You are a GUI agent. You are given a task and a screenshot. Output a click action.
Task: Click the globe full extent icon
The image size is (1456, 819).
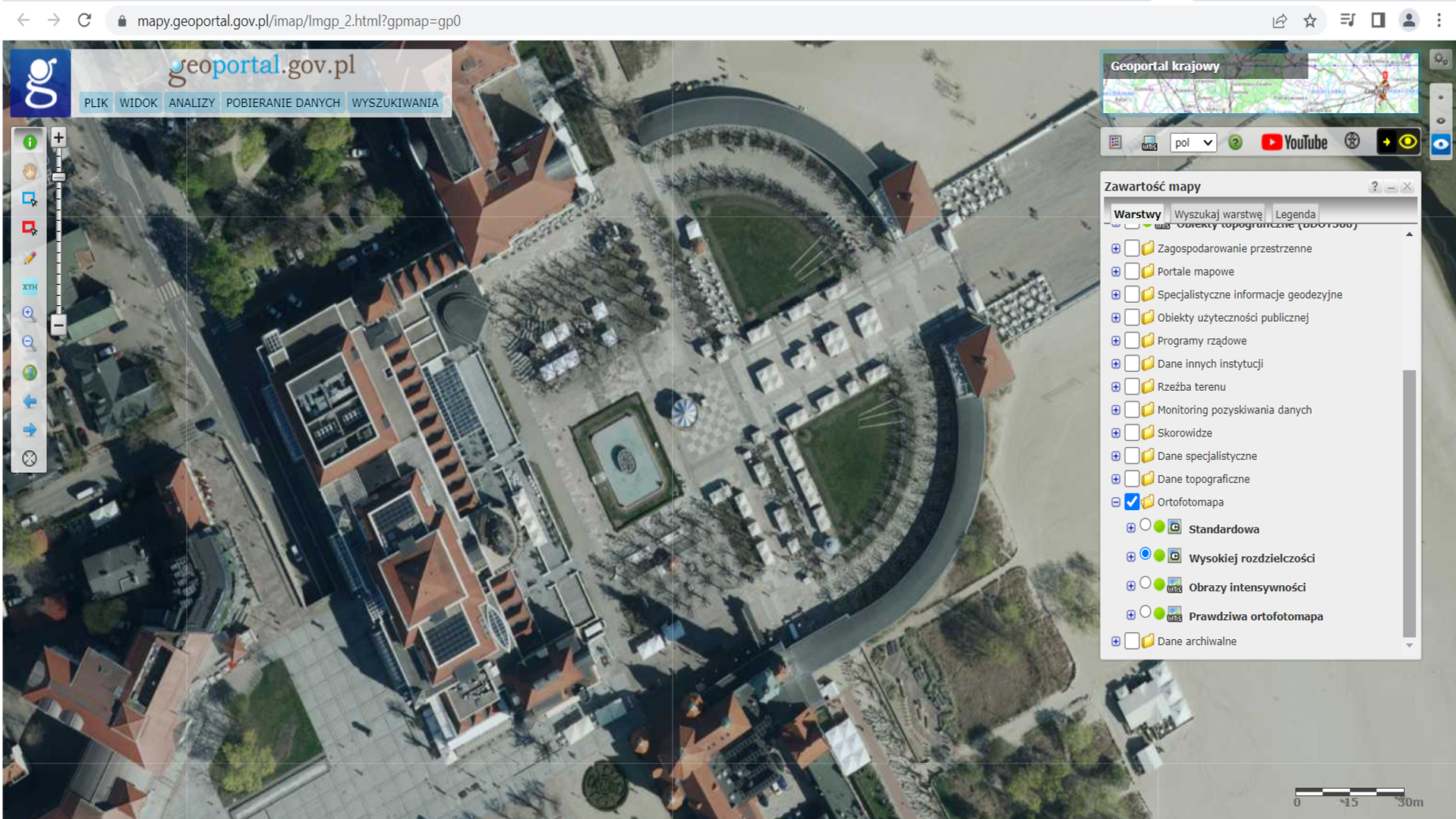tap(30, 373)
